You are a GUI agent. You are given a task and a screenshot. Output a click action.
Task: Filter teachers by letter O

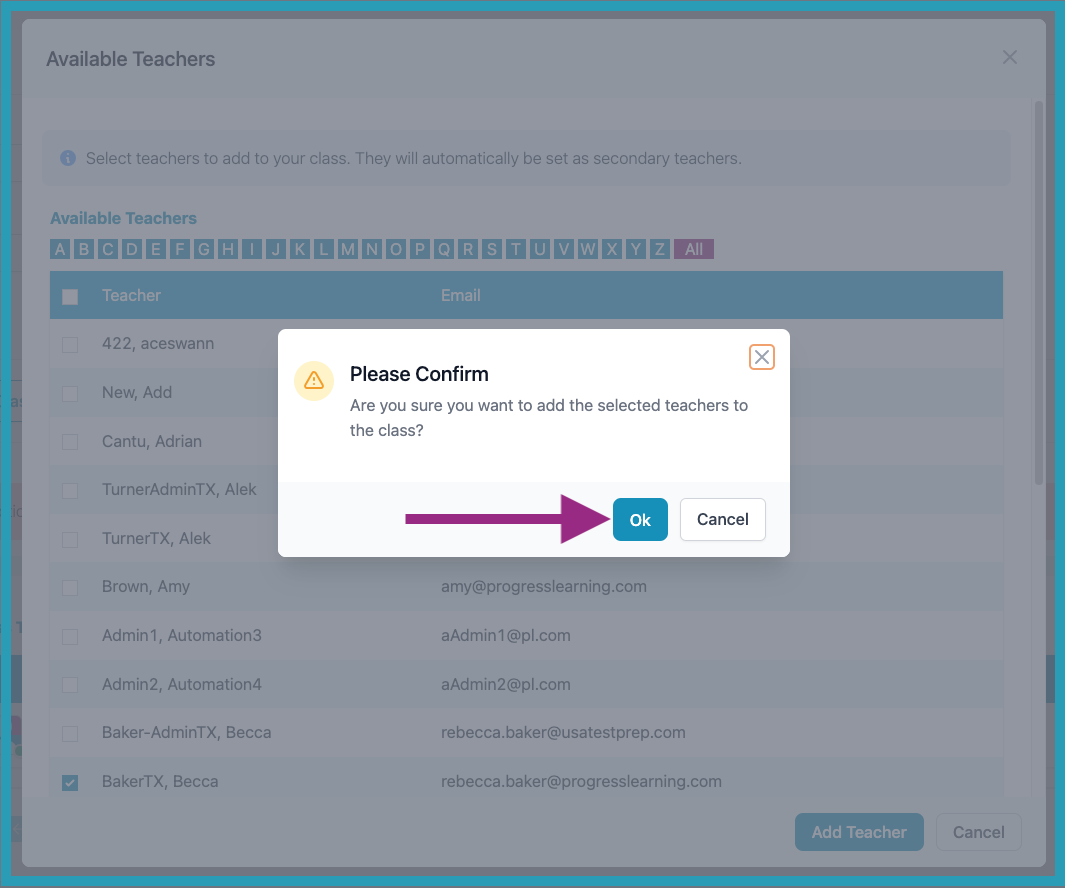[x=396, y=249]
